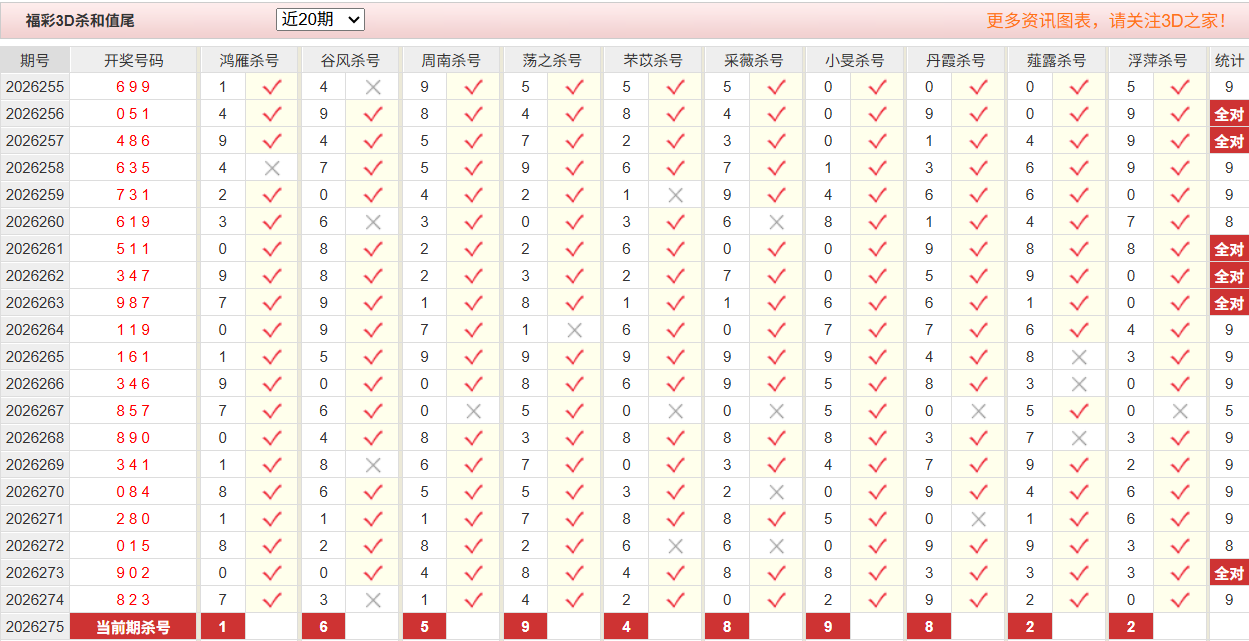Screen dimensions: 1249x641
Task: Click the 鸿雁杀号 check mark in row 2026255
Action: click(x=272, y=87)
